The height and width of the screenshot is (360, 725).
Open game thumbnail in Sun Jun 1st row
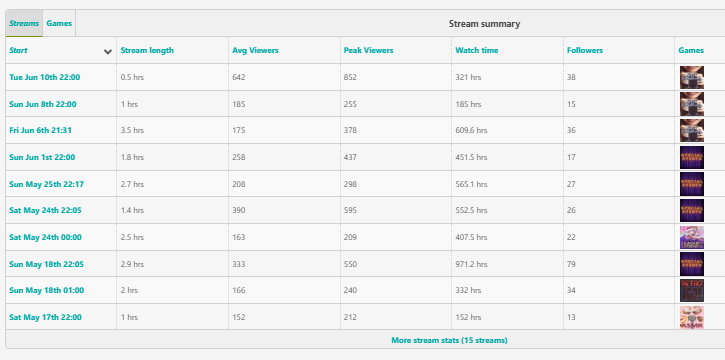692,158
